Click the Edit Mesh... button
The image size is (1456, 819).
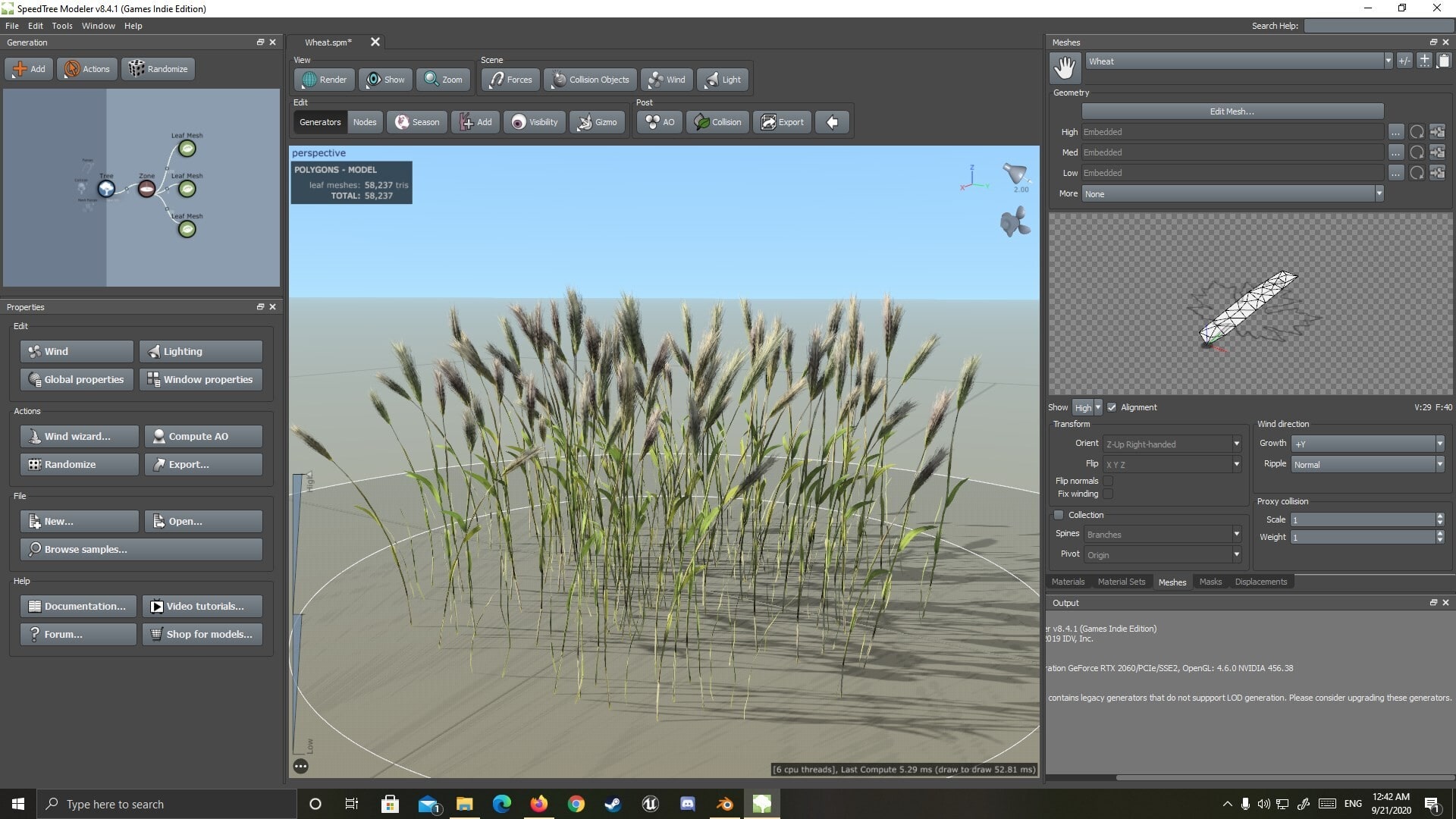click(x=1232, y=111)
